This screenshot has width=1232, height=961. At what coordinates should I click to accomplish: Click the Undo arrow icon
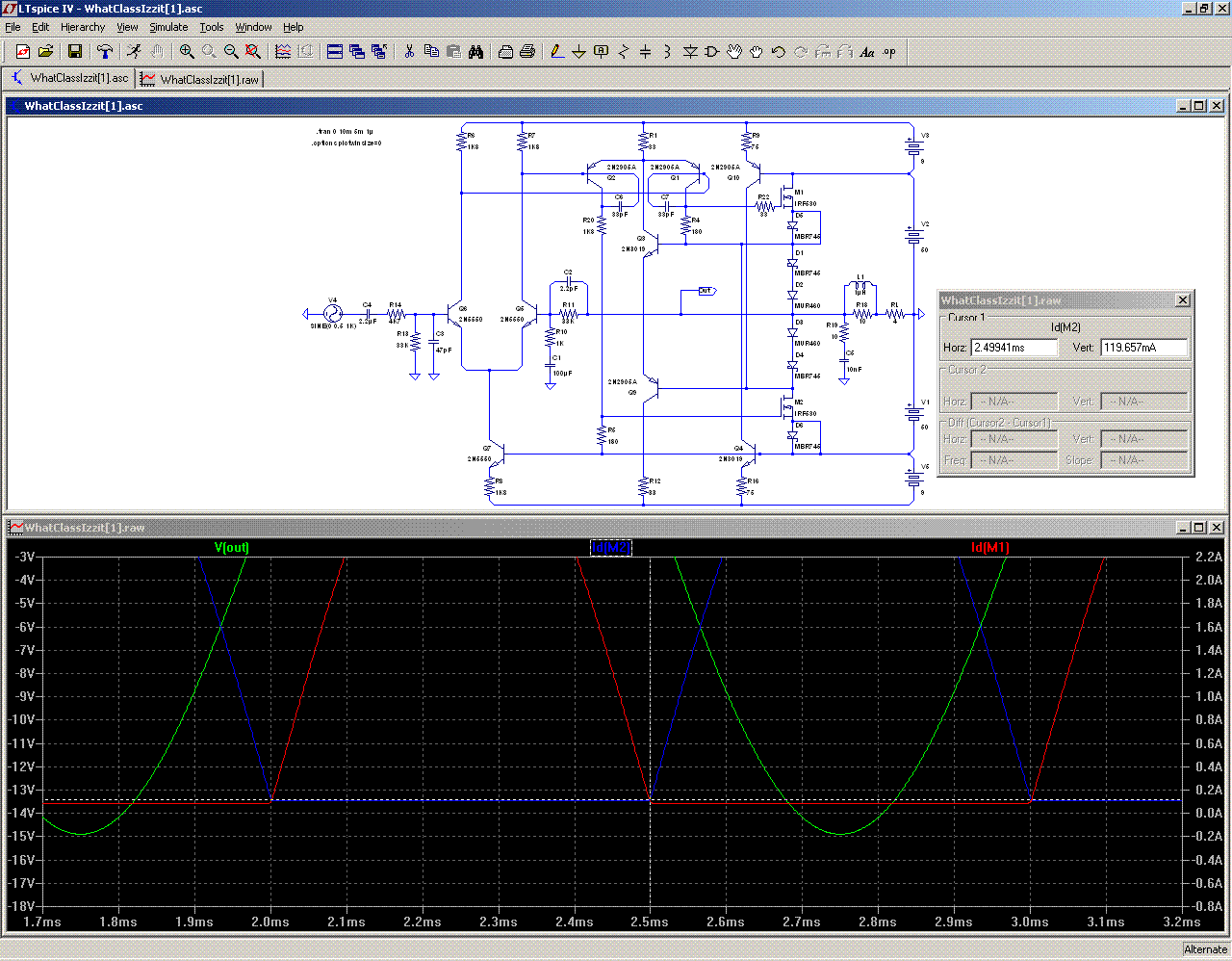pos(778,52)
